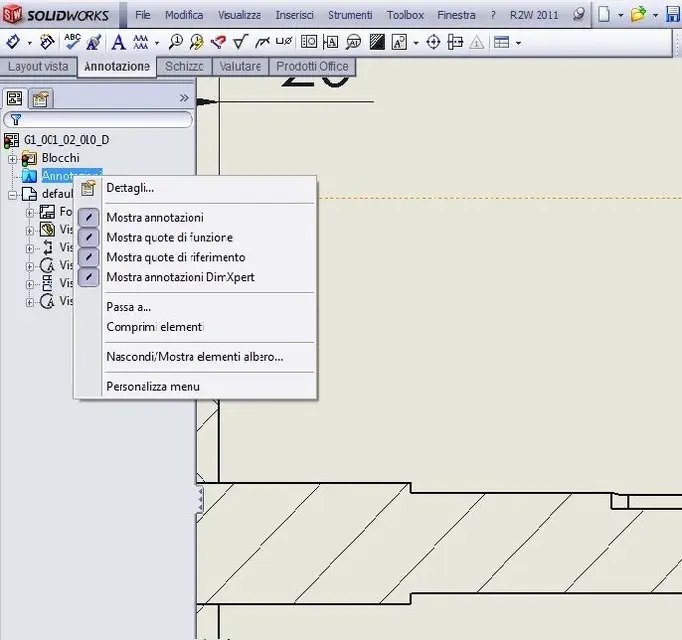Open the Smart Dimension dropdown arrow
The image size is (682, 640).
[x=30, y=43]
